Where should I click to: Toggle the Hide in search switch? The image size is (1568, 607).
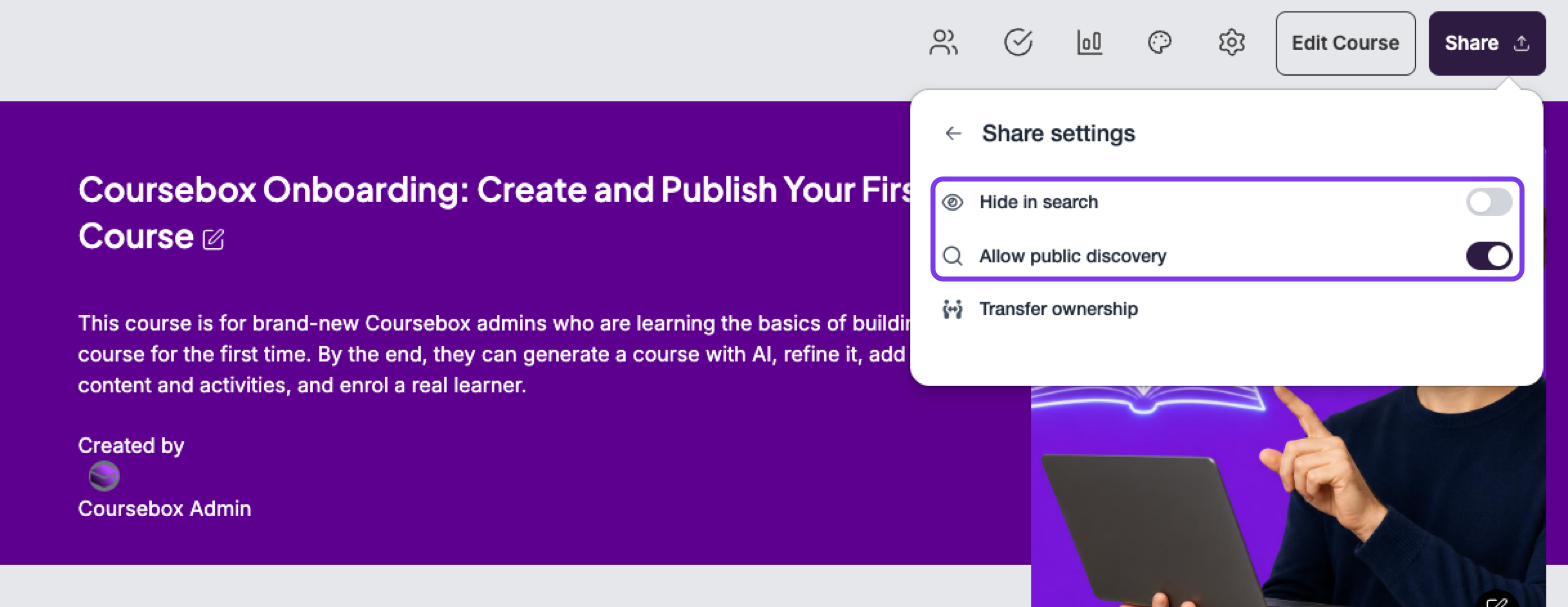[x=1489, y=202]
